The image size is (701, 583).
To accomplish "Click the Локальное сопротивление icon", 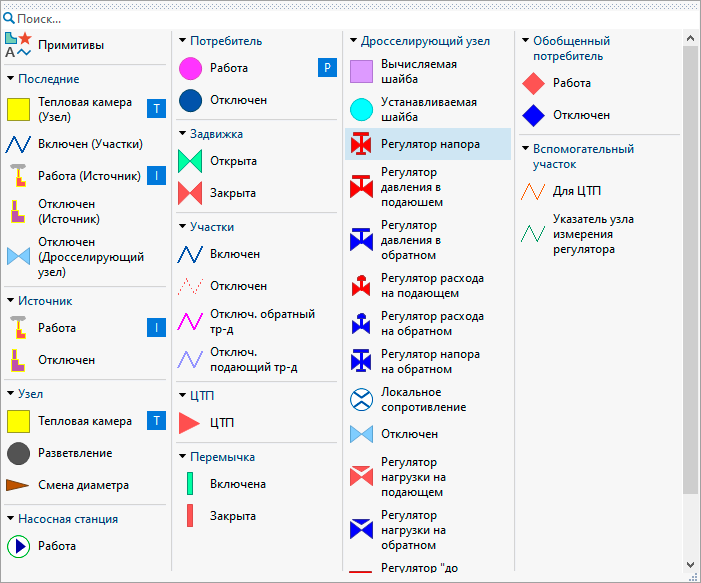I will (361, 400).
